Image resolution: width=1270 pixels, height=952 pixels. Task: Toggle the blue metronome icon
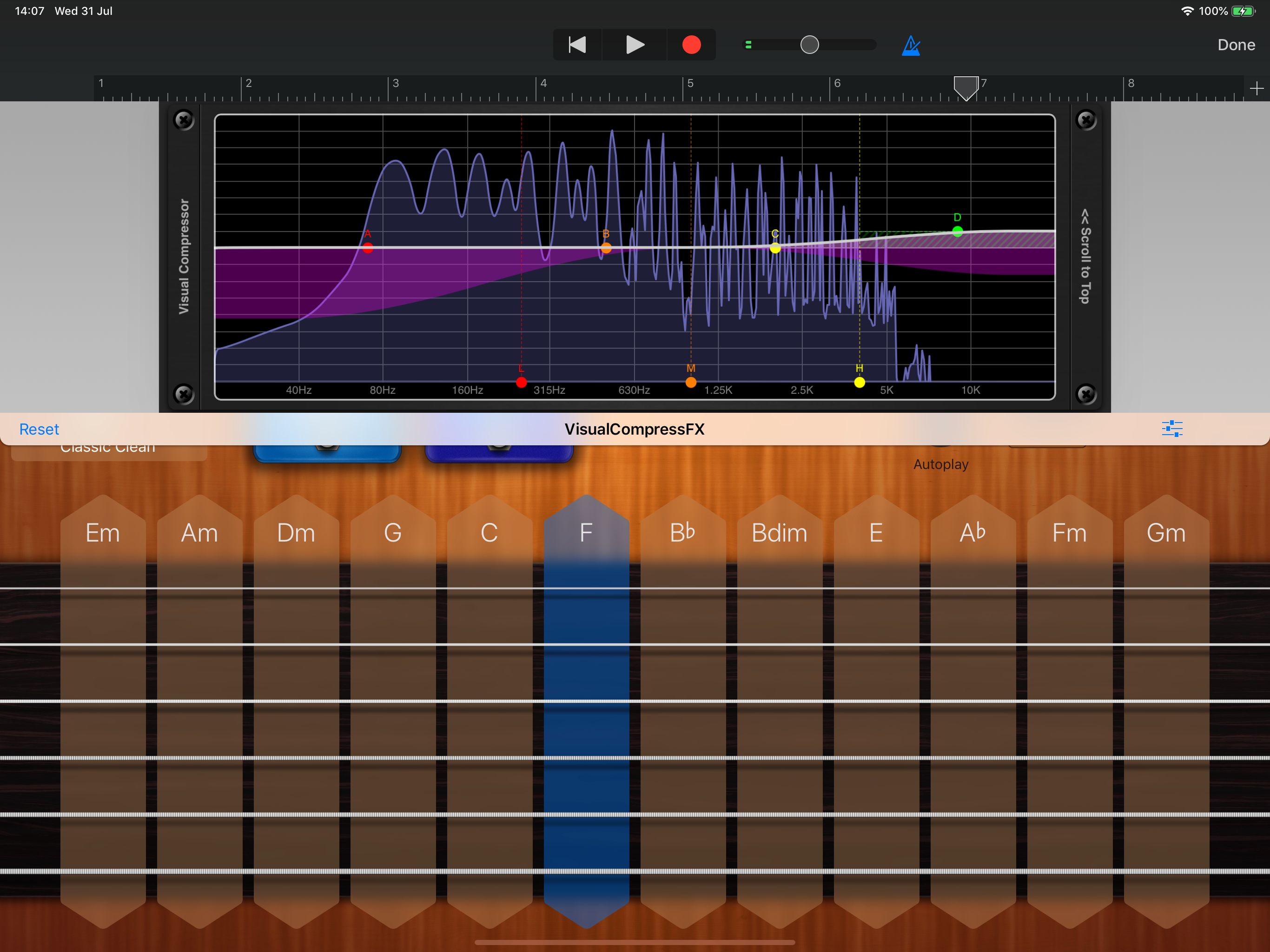[x=911, y=46]
